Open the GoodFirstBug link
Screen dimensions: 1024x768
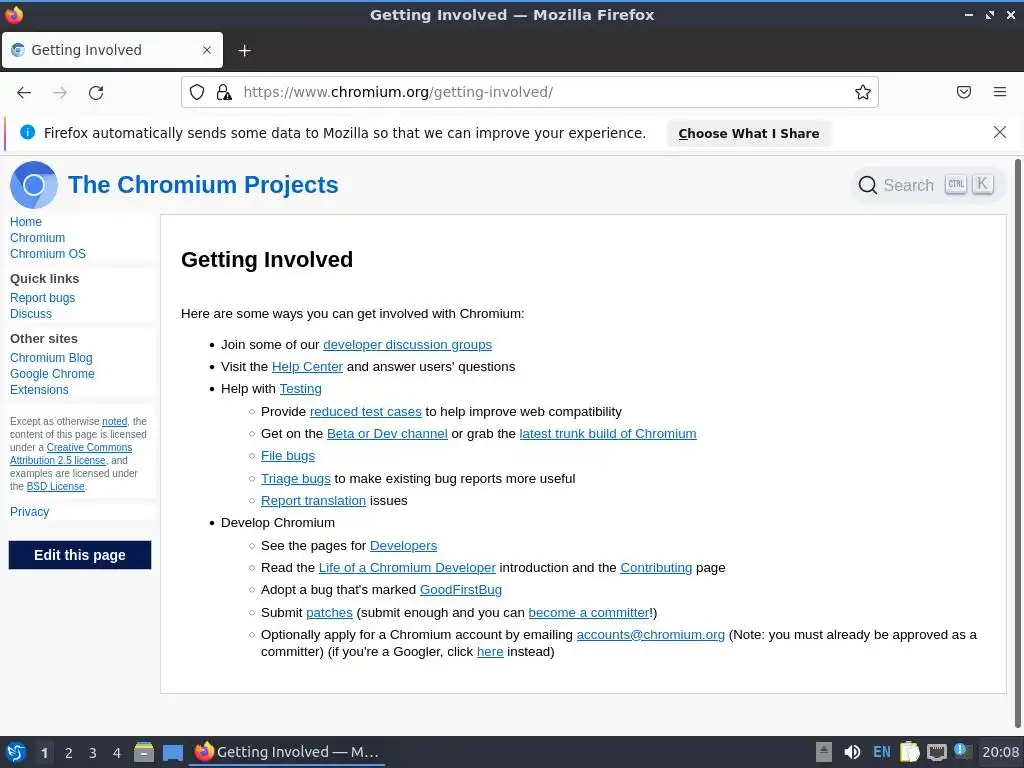(x=461, y=590)
